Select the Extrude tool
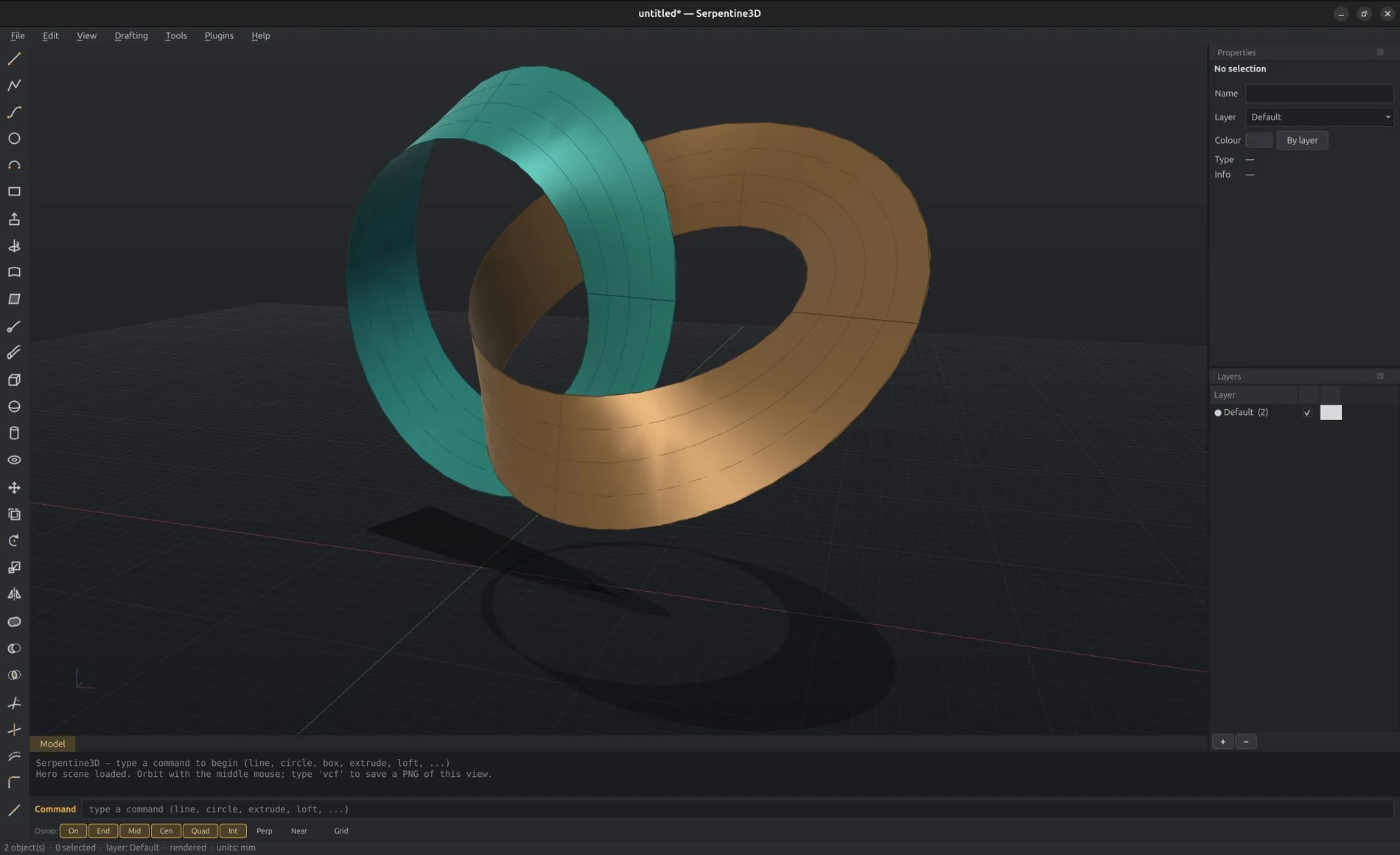The height and width of the screenshot is (855, 1400). click(14, 219)
